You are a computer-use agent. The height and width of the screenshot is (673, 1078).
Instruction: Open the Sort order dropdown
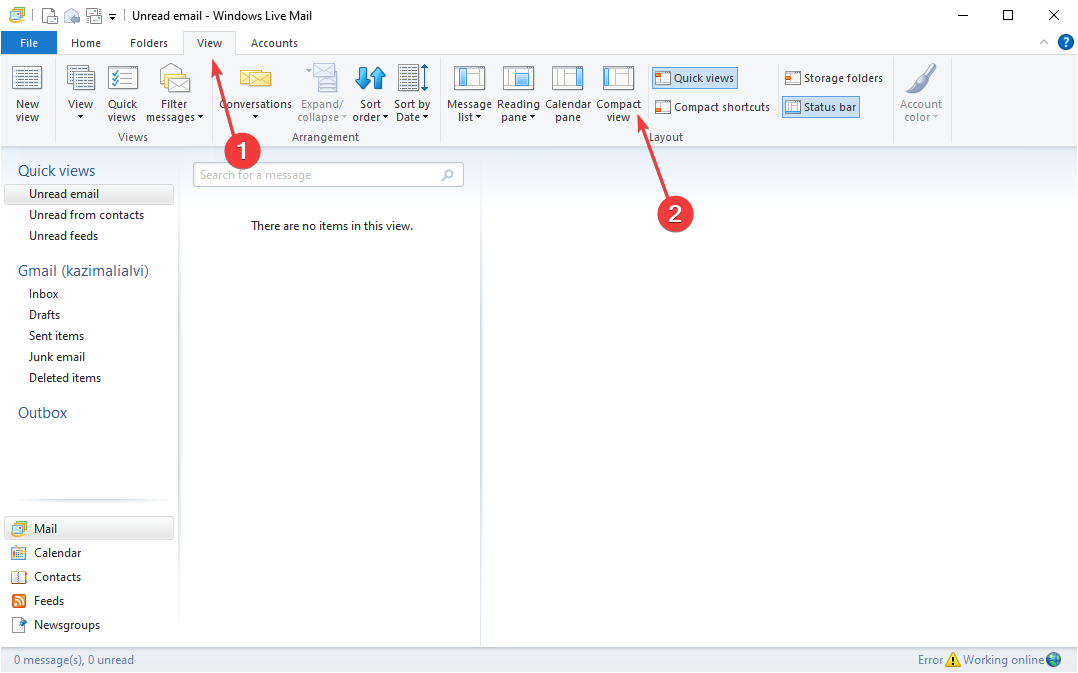click(x=370, y=94)
